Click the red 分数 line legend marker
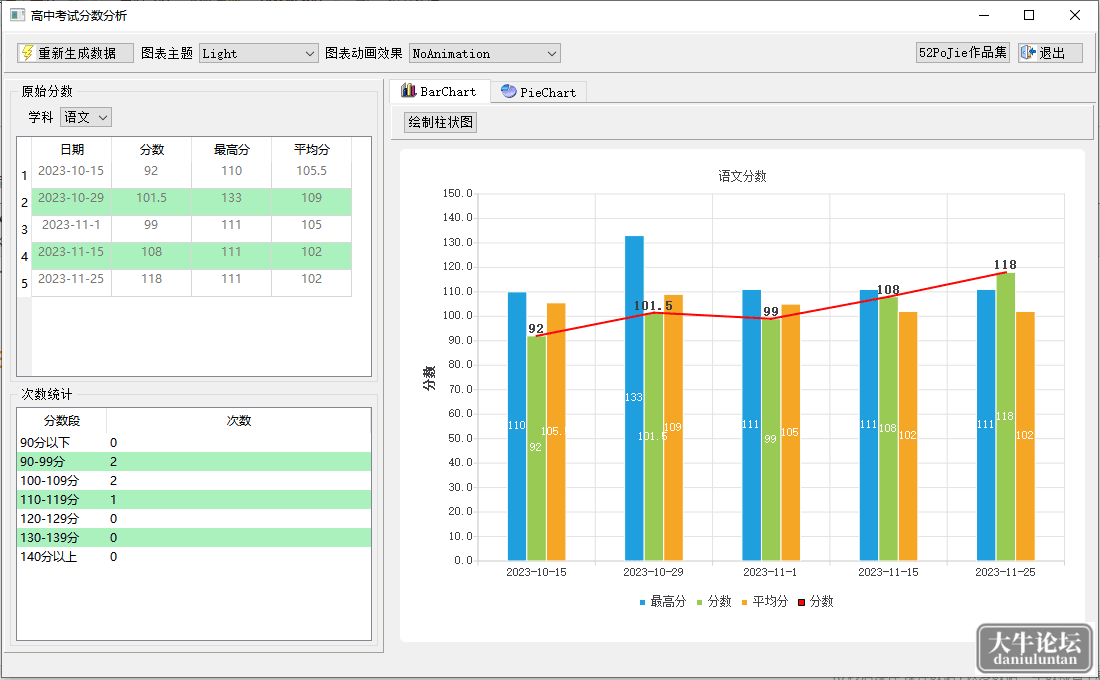1100x680 pixels. [801, 602]
